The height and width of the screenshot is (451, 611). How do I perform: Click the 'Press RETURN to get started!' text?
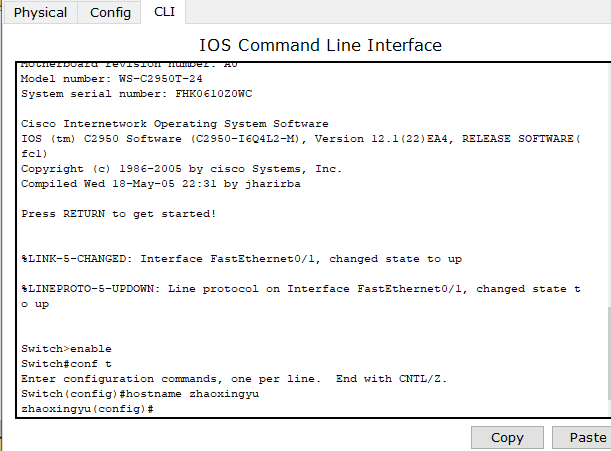pos(118,214)
